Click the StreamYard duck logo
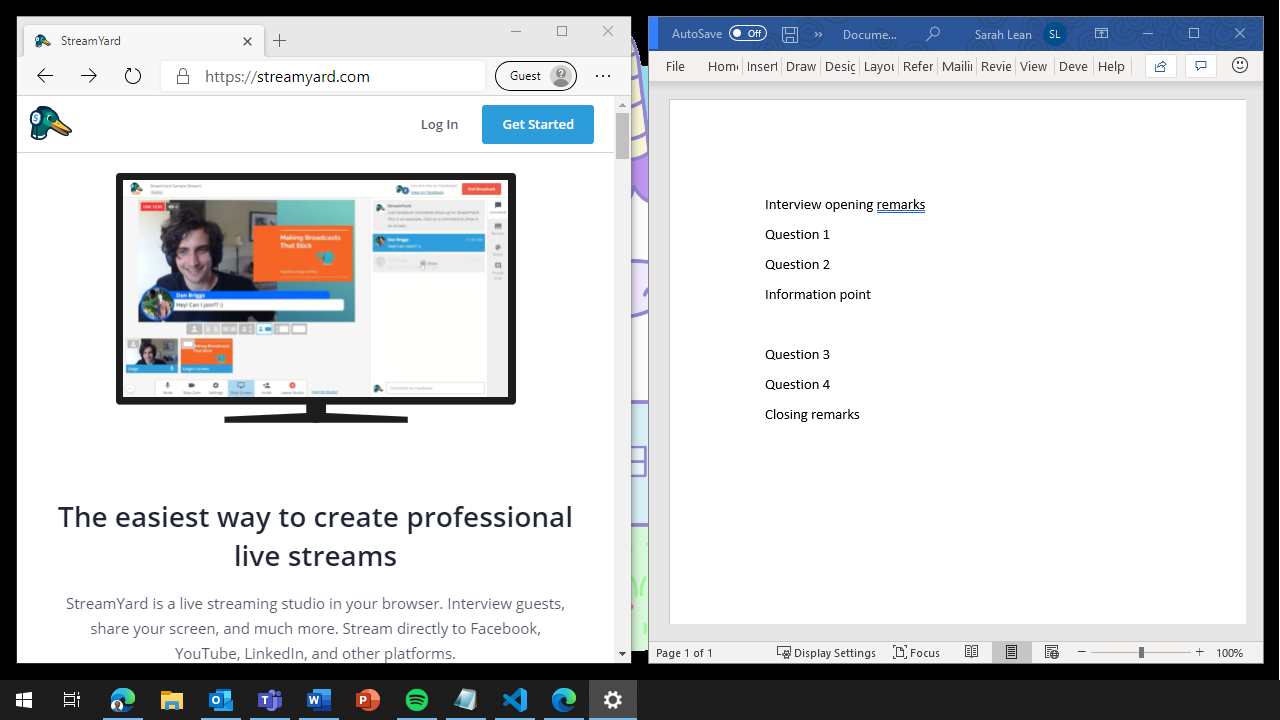The image size is (1280, 720). (50, 123)
